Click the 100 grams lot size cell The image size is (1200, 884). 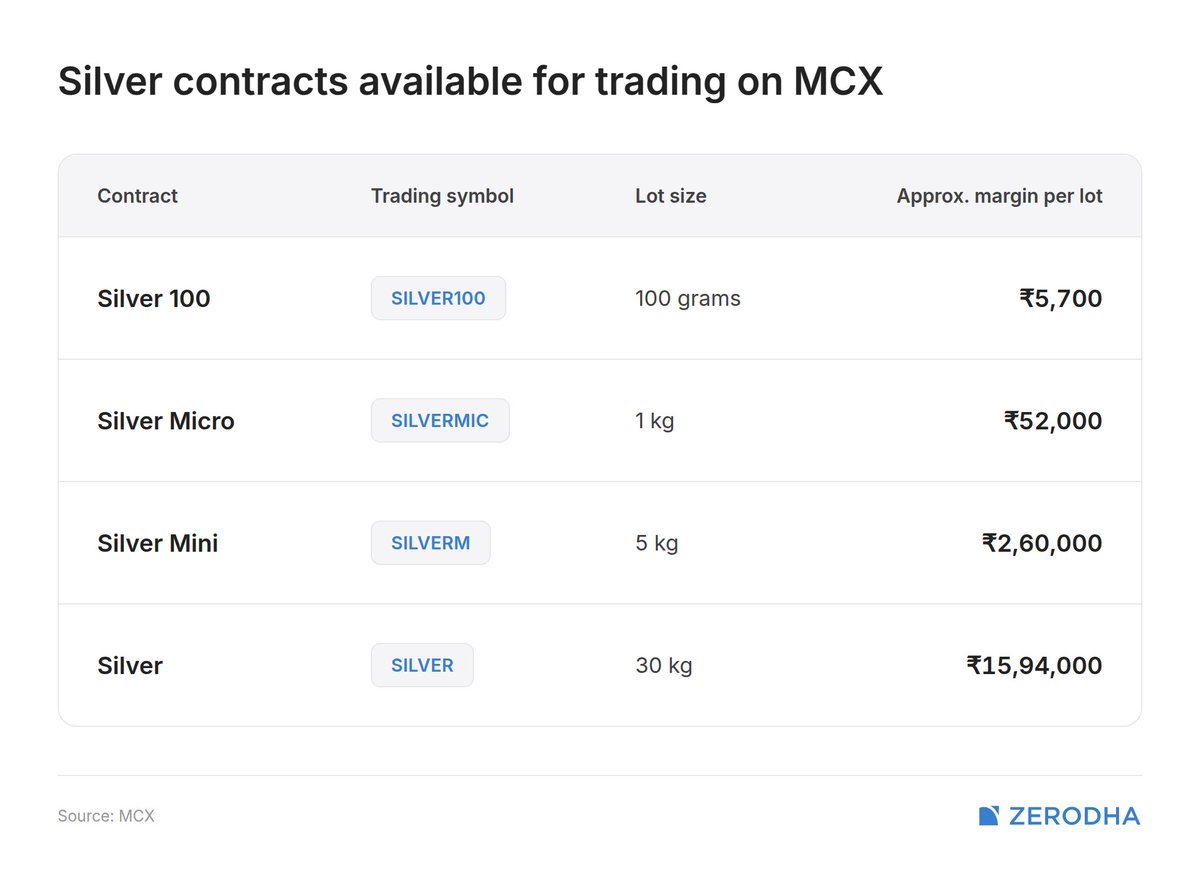[x=688, y=298]
